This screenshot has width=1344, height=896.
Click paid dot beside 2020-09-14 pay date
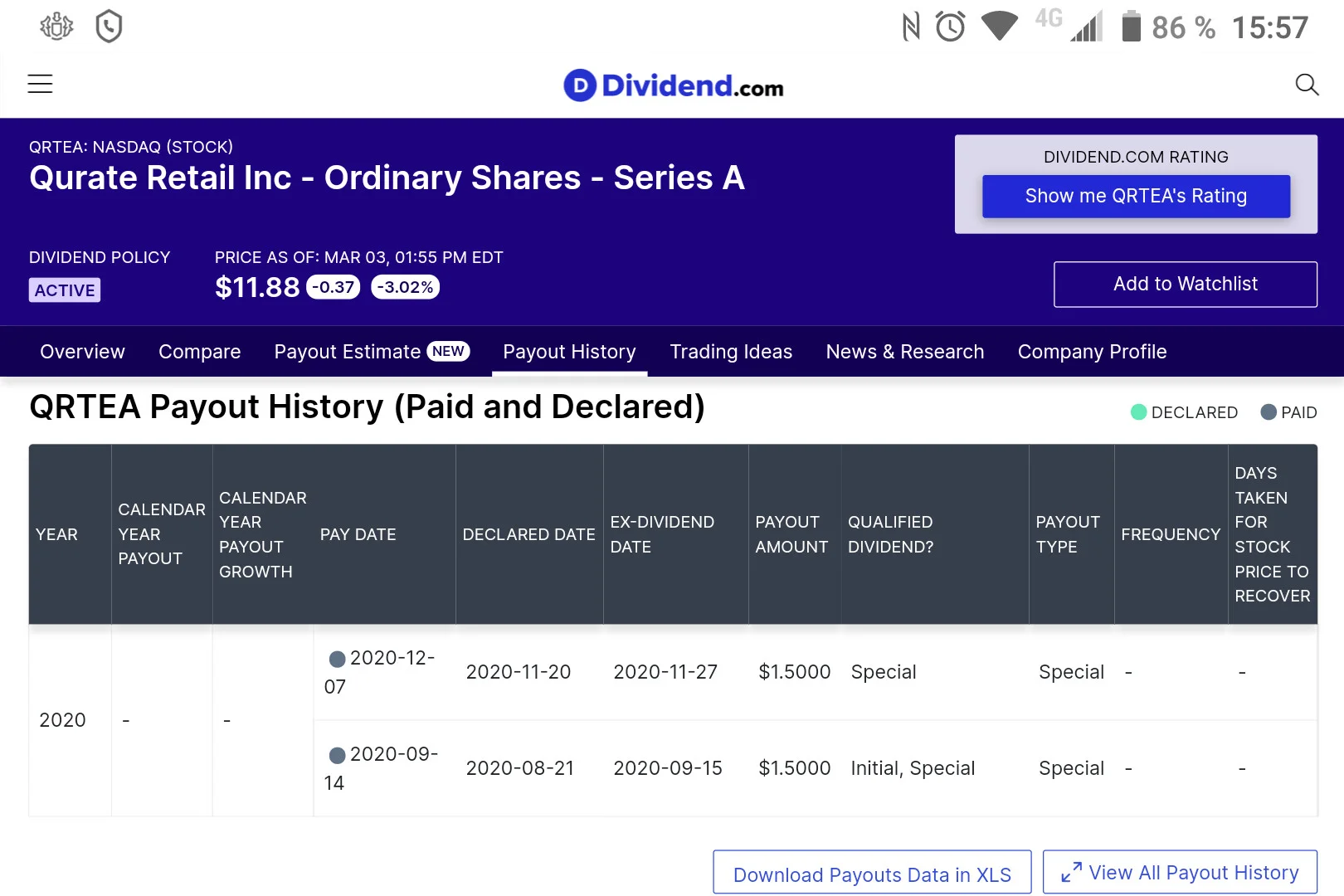[x=337, y=756]
